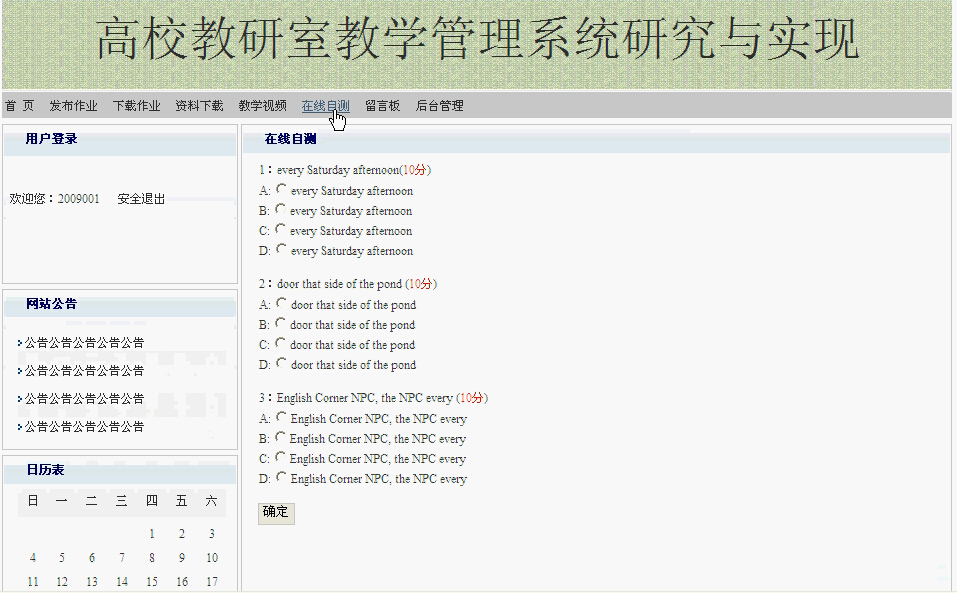
Task: Go to 发布作业 in navigation bar
Action: click(x=73, y=106)
